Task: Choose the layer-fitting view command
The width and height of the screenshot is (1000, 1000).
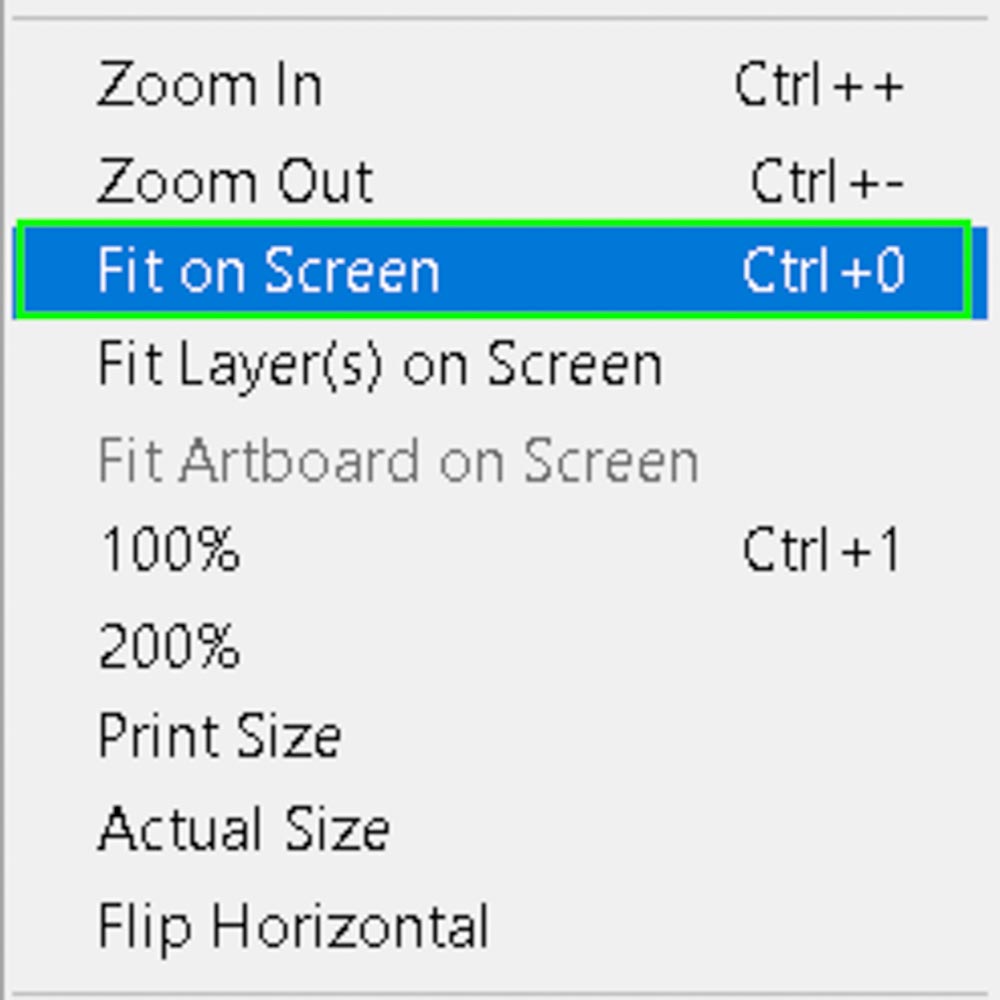Action: coord(380,365)
